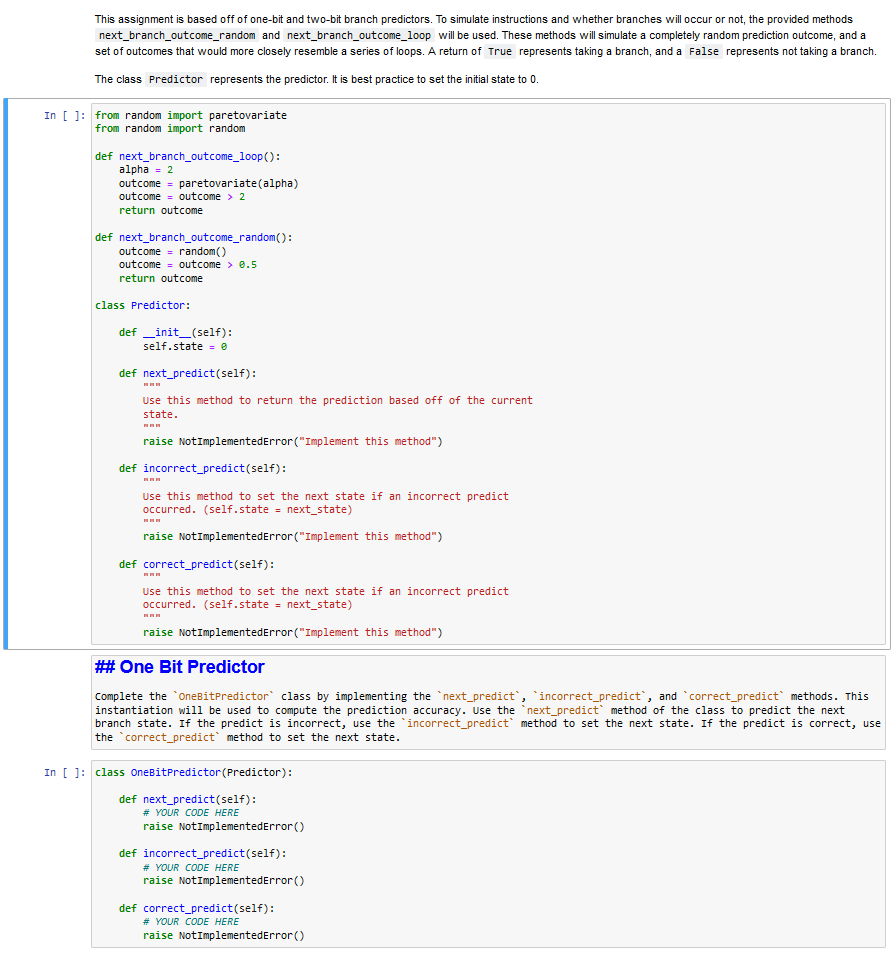896x975 pixels.
Task: Click docstring 'Use this method to return the prediction'
Action: point(338,400)
